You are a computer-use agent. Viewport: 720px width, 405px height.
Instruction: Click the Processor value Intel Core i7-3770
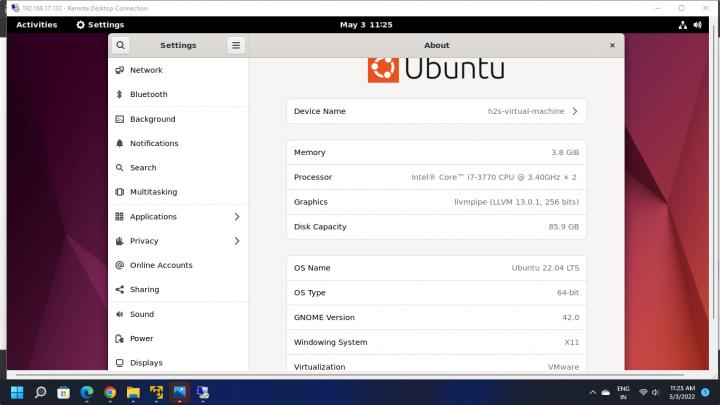(494, 177)
